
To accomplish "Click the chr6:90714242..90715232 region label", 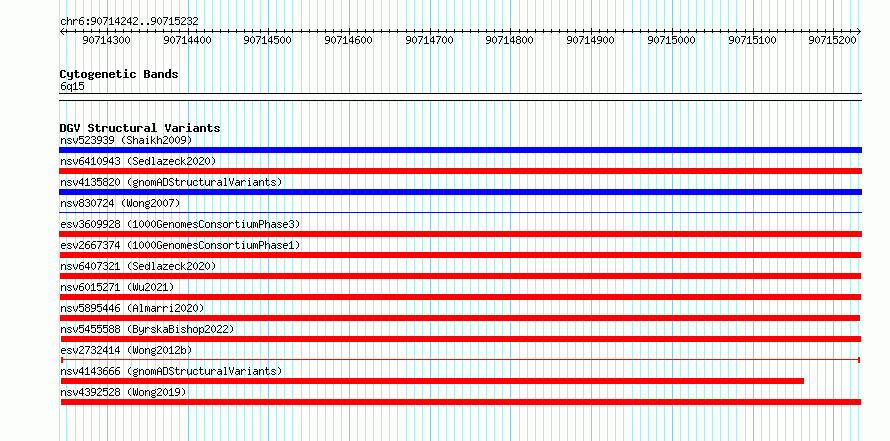I will pyautogui.click(x=129, y=21).
